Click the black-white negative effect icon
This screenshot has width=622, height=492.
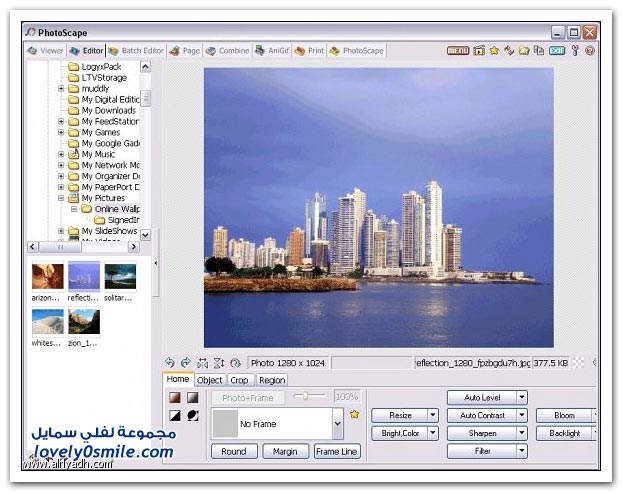(175, 416)
